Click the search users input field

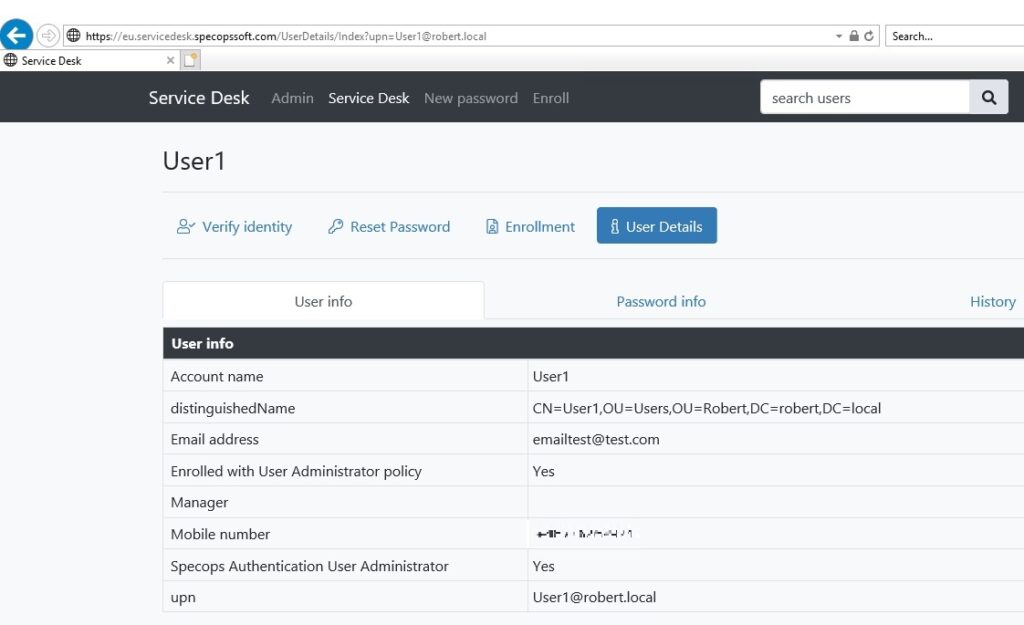865,97
